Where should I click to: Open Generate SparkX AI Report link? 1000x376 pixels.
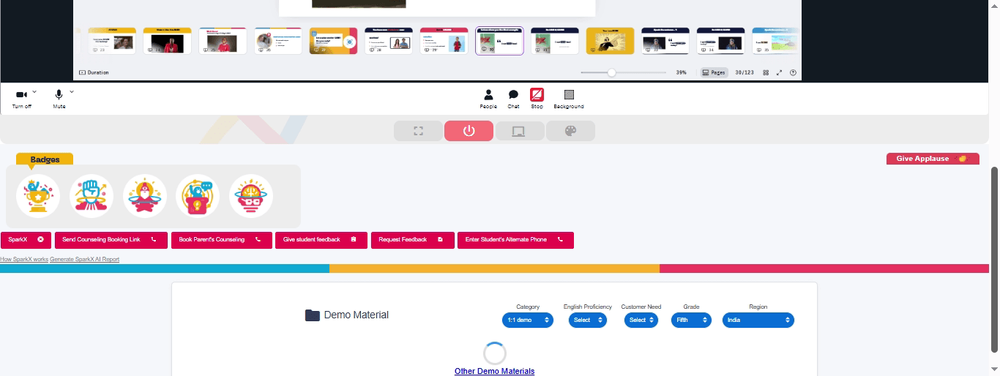[85, 259]
